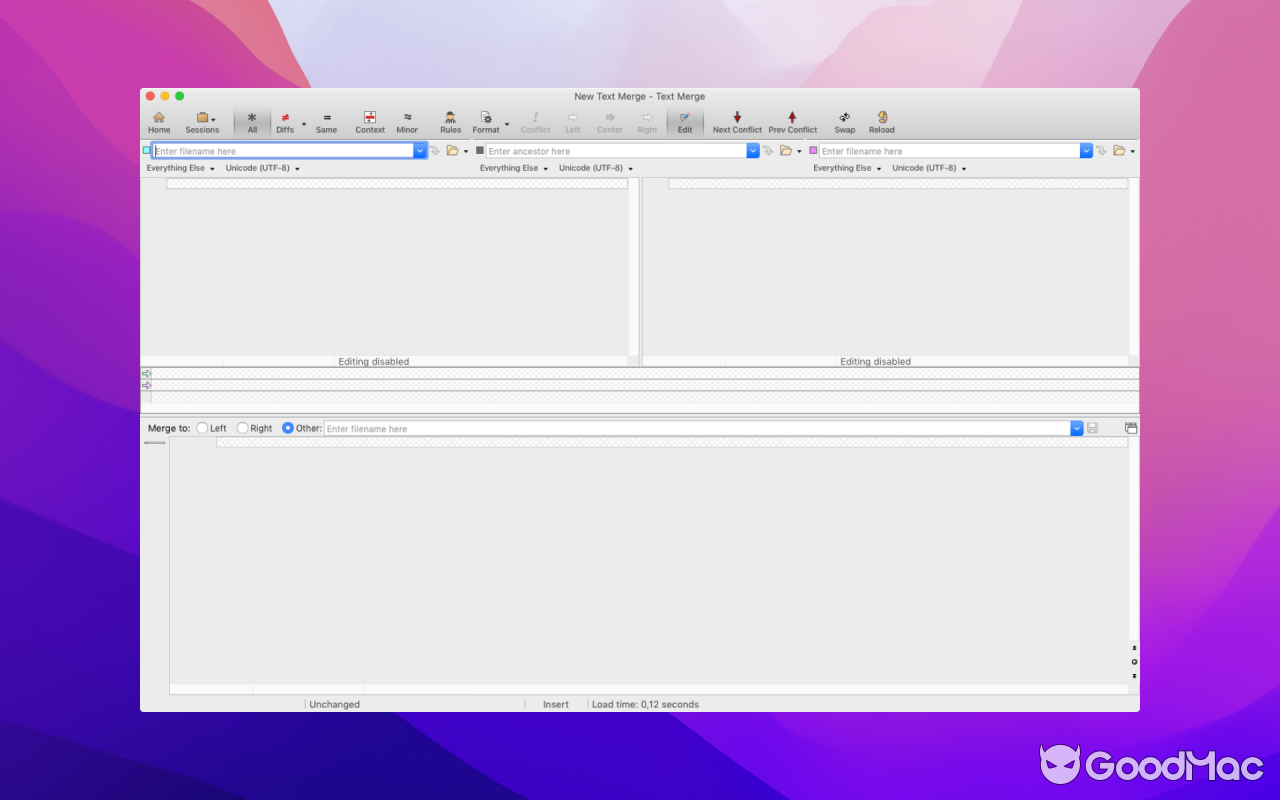
Task: Reload the comparison files
Action: point(881,120)
